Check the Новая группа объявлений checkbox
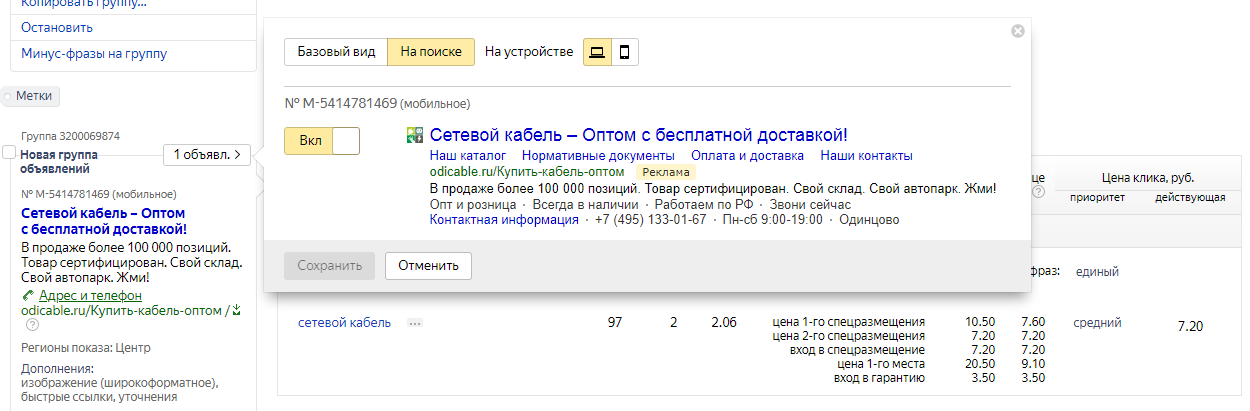Screen dimensions: 1250x411 coord(10,153)
